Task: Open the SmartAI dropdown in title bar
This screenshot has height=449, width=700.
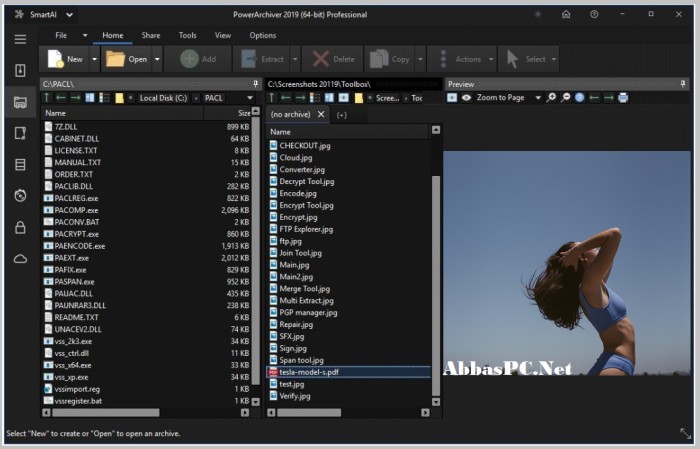Action: pyautogui.click(x=70, y=14)
